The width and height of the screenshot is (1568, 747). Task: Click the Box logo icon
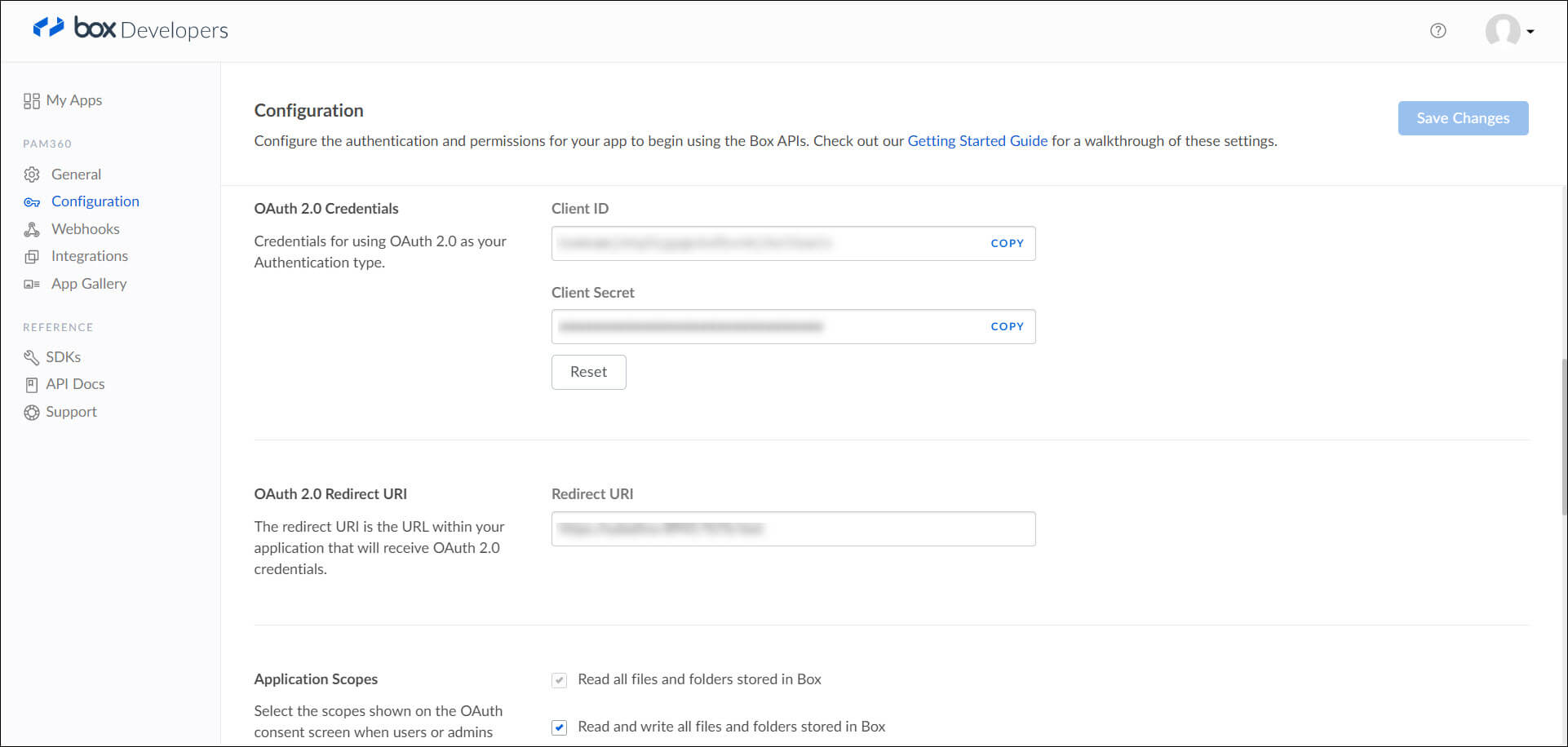pos(48,28)
